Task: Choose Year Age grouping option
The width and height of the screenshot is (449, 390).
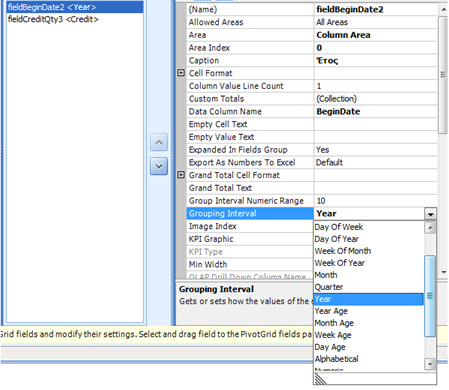Action: click(331, 311)
